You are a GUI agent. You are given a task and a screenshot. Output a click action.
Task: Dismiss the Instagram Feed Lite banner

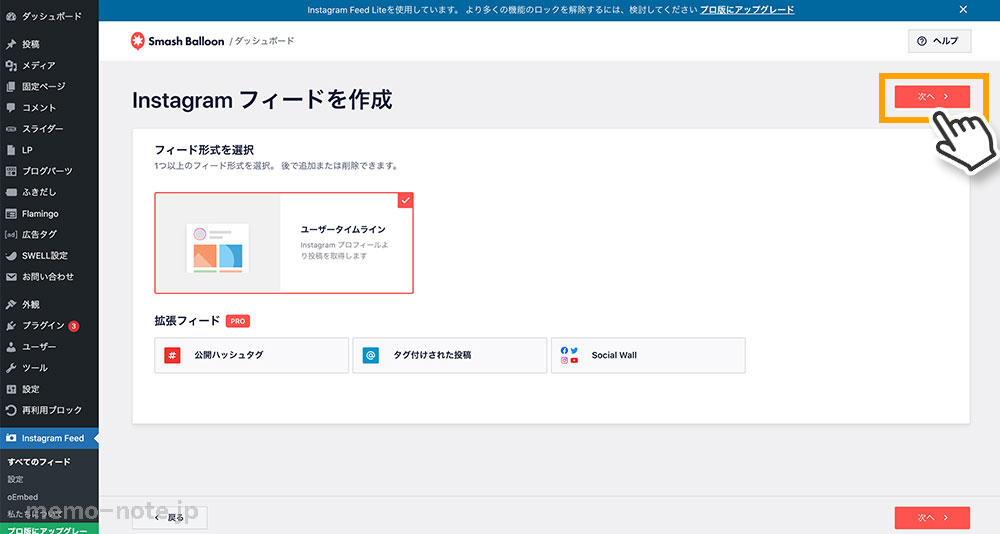coord(963,10)
